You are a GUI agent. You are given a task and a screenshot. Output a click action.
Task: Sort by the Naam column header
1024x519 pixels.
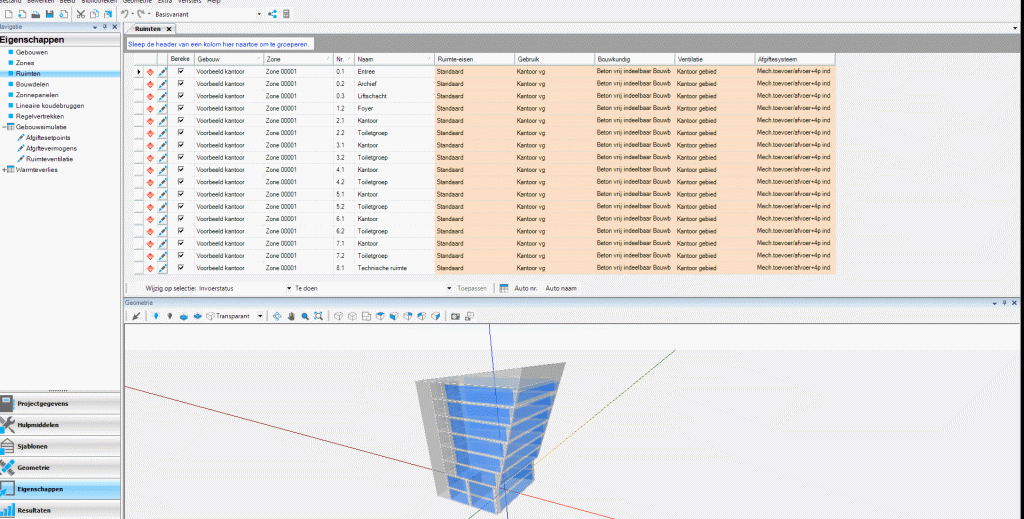pyautogui.click(x=394, y=59)
